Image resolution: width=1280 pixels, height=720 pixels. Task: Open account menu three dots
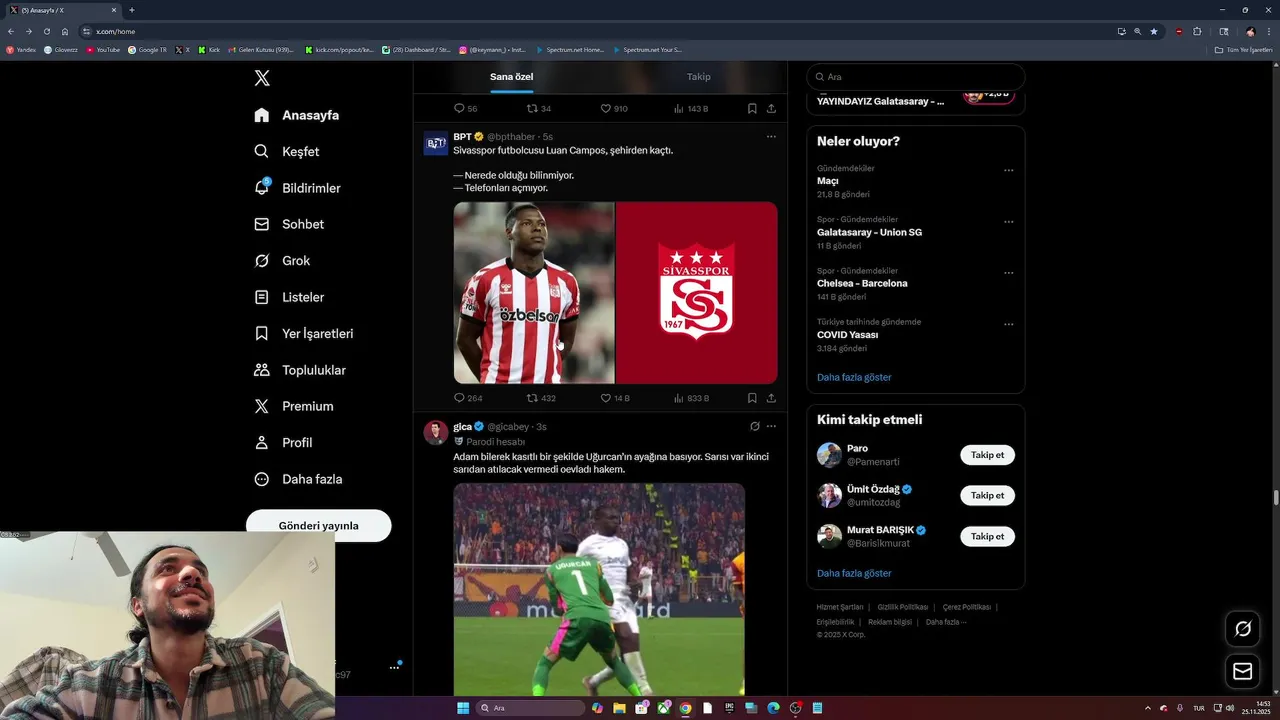(x=394, y=667)
